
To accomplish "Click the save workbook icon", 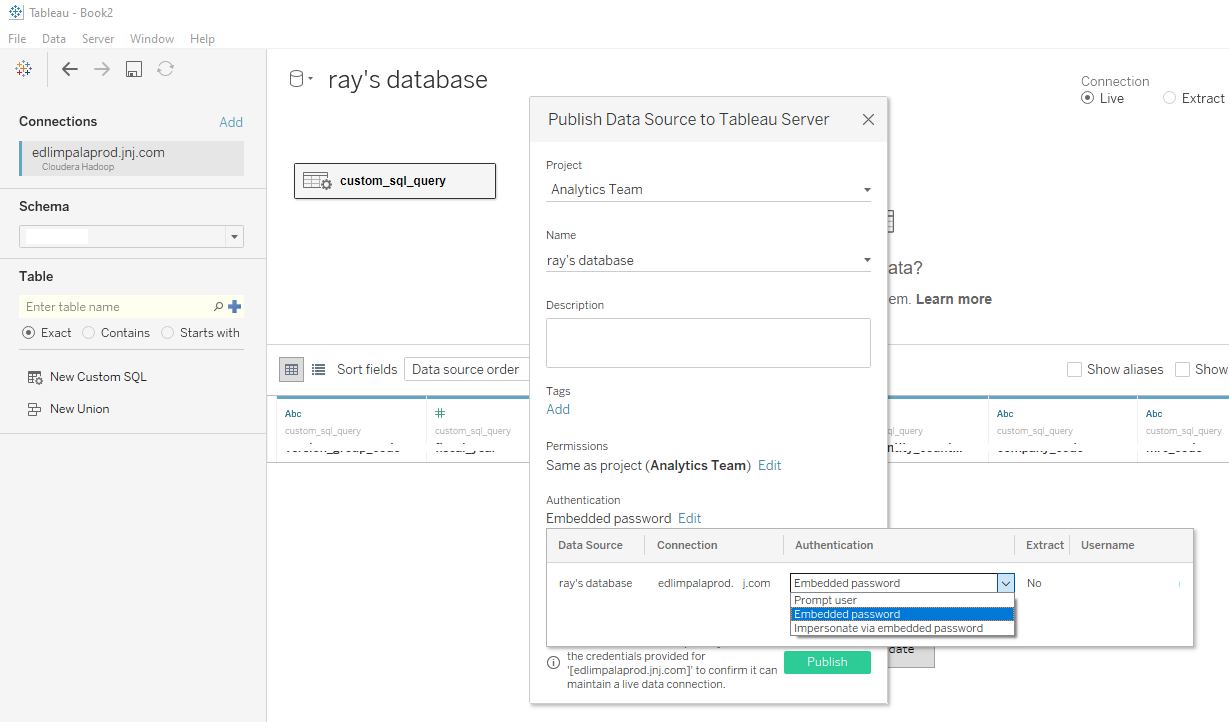I will click(x=133, y=68).
